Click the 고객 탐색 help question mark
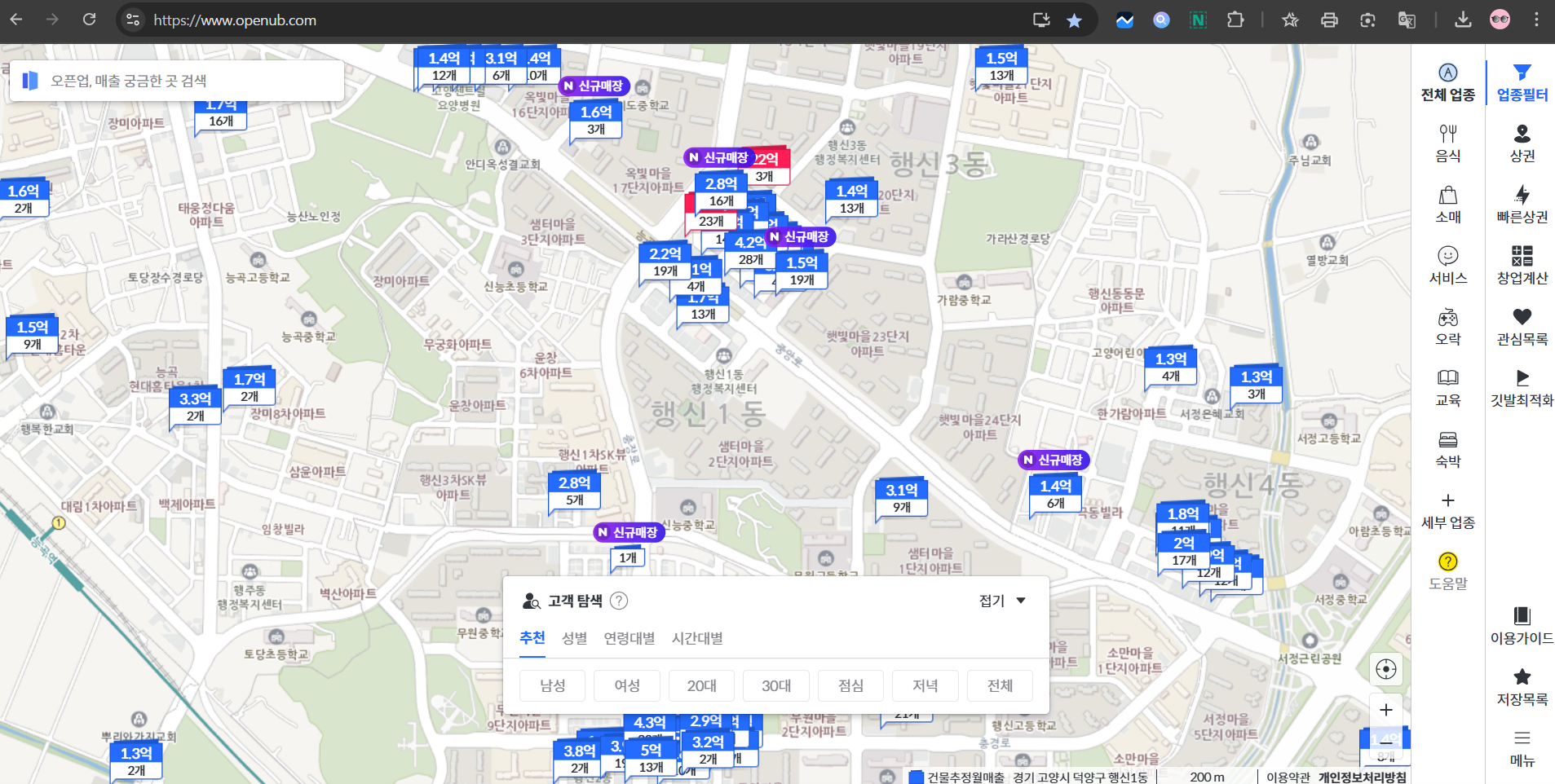1555x784 pixels. click(619, 601)
